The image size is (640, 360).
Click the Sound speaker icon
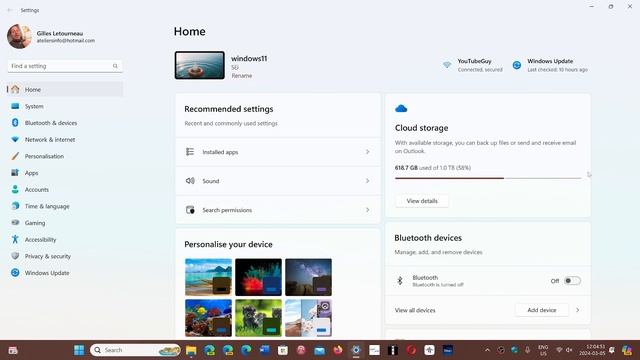pyautogui.click(x=190, y=181)
